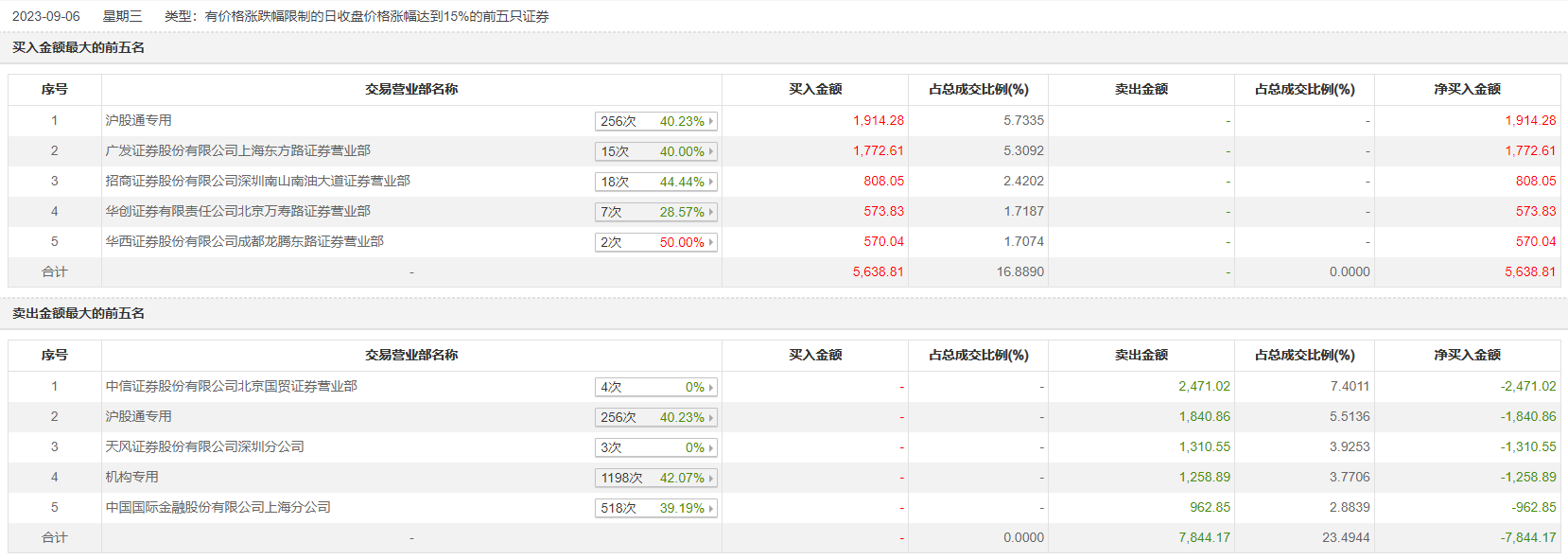Open 机构专用 seat link
This screenshot has height=559, width=1568.
(131, 477)
